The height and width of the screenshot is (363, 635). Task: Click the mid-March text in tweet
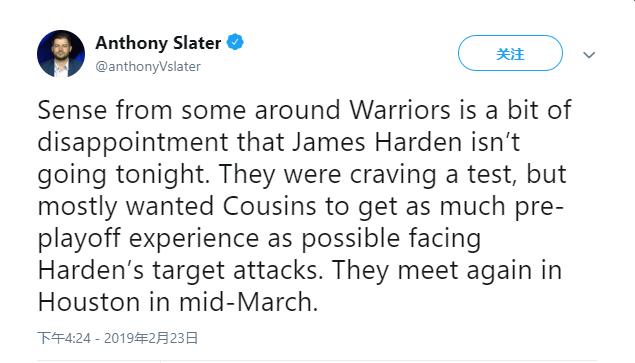click(248, 302)
